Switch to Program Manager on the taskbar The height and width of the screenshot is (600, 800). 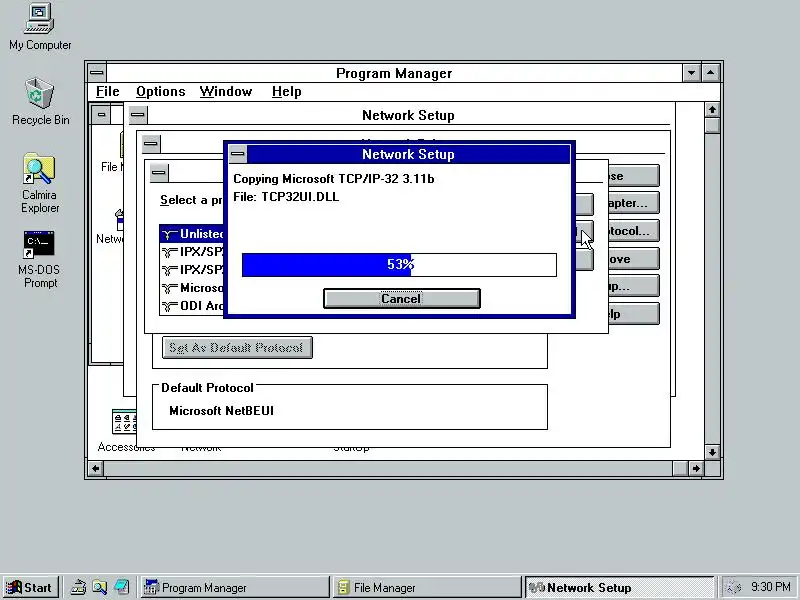[235, 587]
